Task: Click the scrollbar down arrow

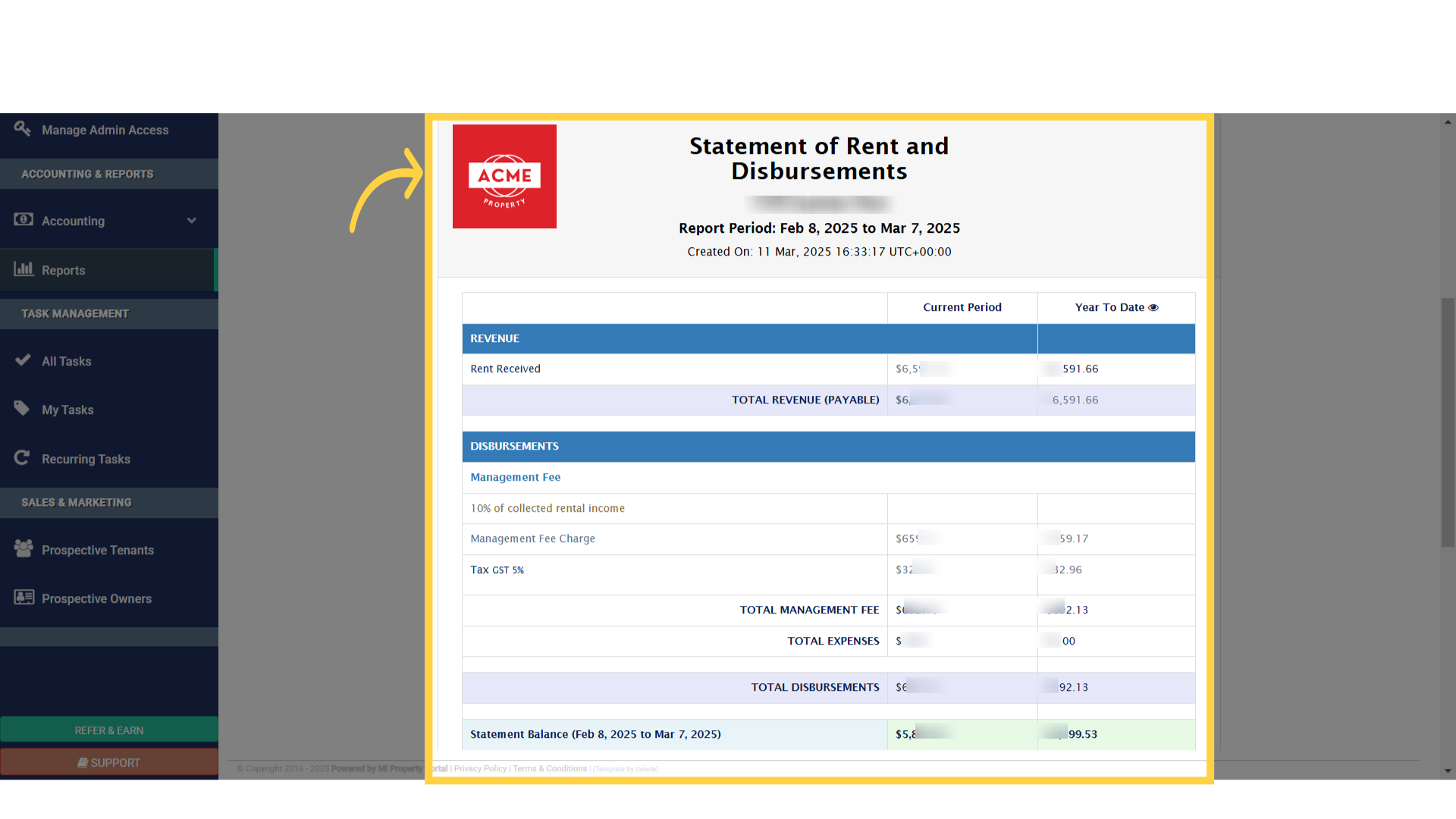Action: (1448, 771)
